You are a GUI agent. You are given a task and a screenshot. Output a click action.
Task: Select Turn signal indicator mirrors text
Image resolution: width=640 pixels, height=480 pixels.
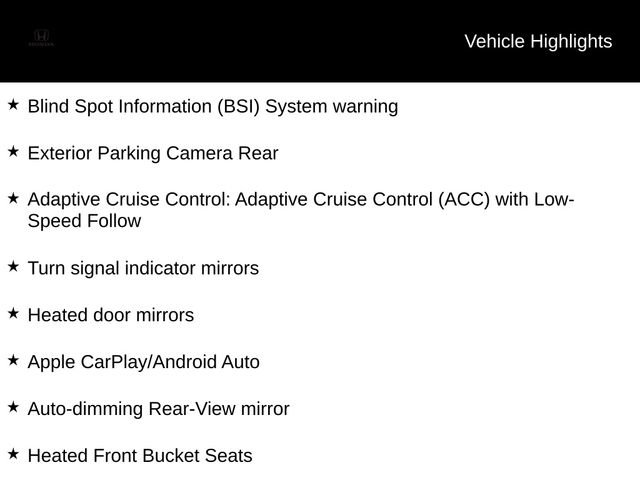coord(143,269)
